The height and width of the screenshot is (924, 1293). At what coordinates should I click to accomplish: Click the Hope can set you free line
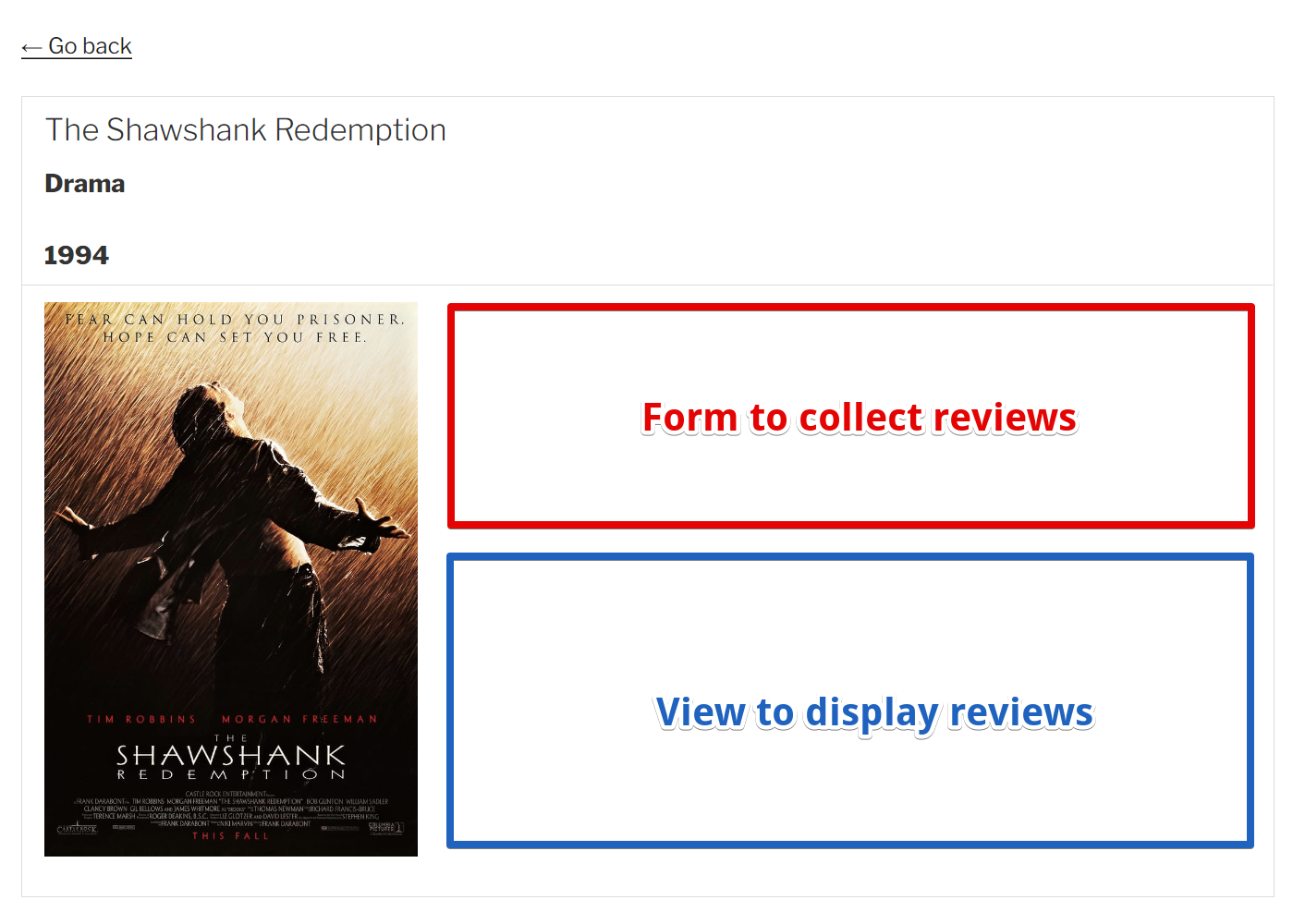(x=235, y=338)
